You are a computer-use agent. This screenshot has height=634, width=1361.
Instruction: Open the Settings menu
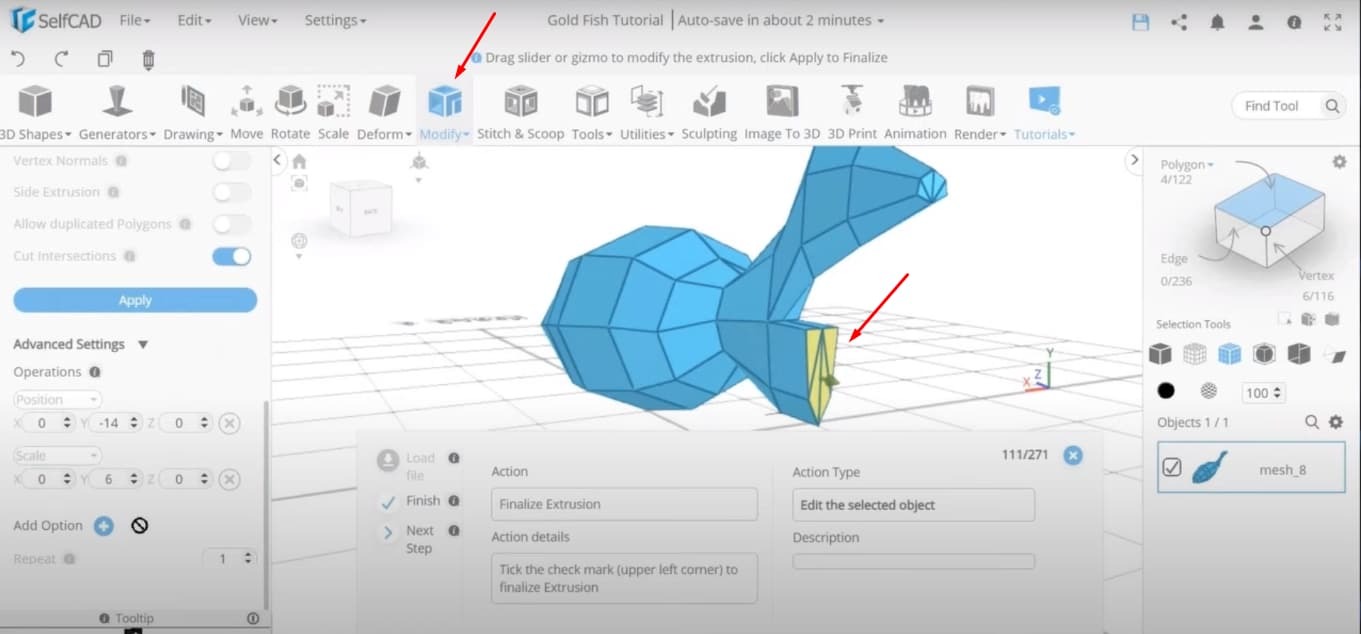point(335,19)
